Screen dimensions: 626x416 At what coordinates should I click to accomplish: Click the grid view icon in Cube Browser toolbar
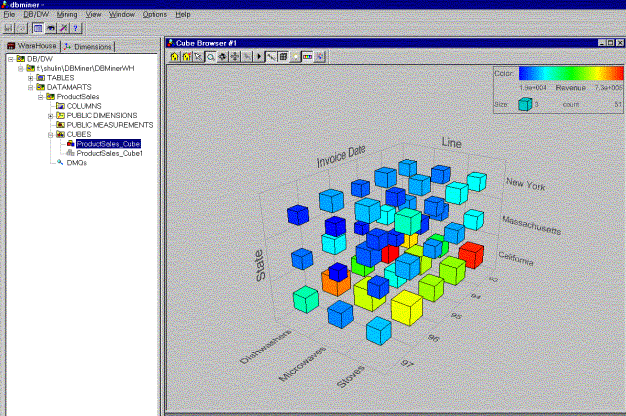(x=284, y=58)
